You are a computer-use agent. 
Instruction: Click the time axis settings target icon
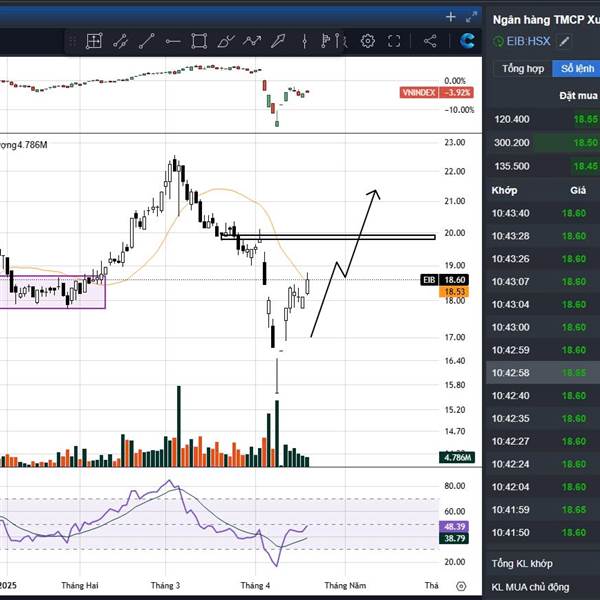pos(461,586)
